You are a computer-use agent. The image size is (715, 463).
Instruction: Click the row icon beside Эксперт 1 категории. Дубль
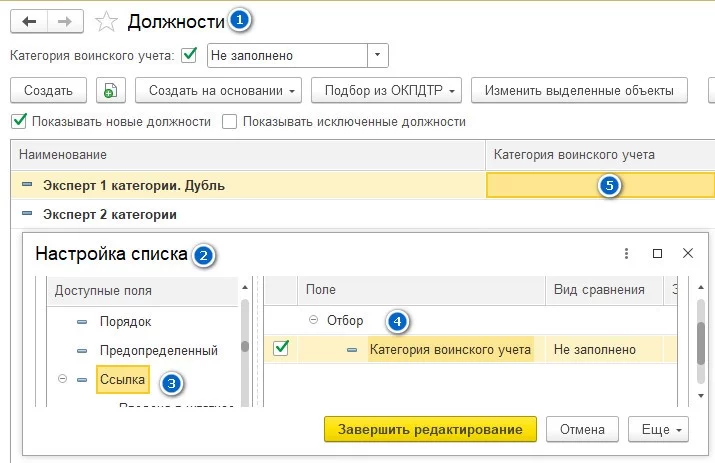tap(27, 185)
